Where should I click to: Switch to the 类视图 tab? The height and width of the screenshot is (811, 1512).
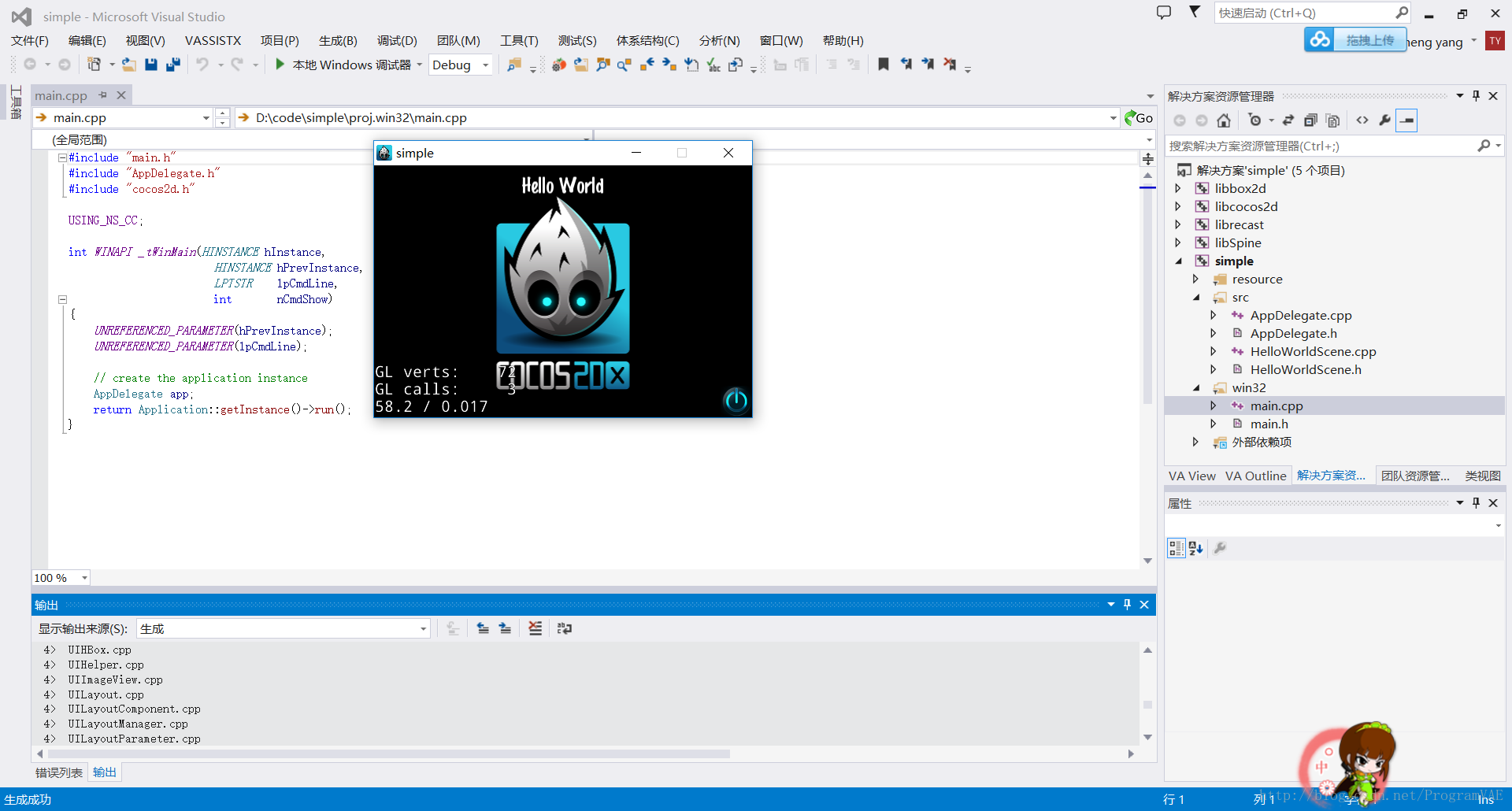tap(1482, 476)
